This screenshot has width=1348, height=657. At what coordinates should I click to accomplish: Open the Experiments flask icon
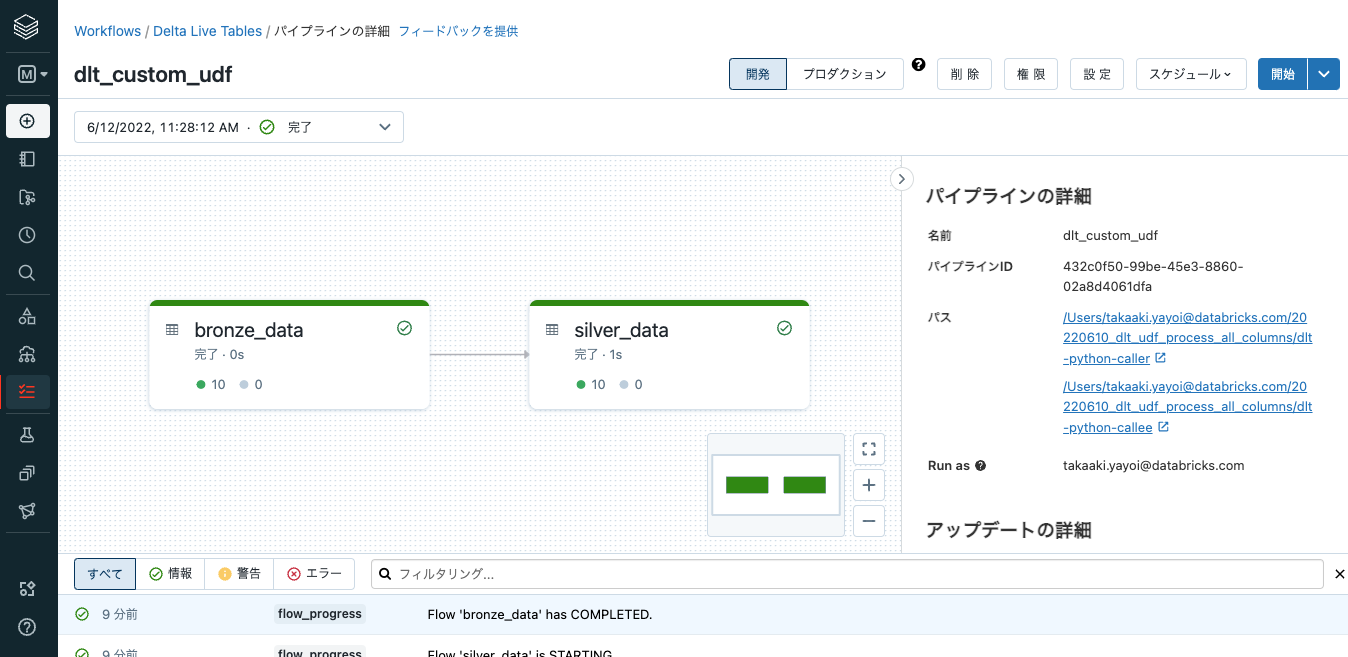tap(27, 434)
